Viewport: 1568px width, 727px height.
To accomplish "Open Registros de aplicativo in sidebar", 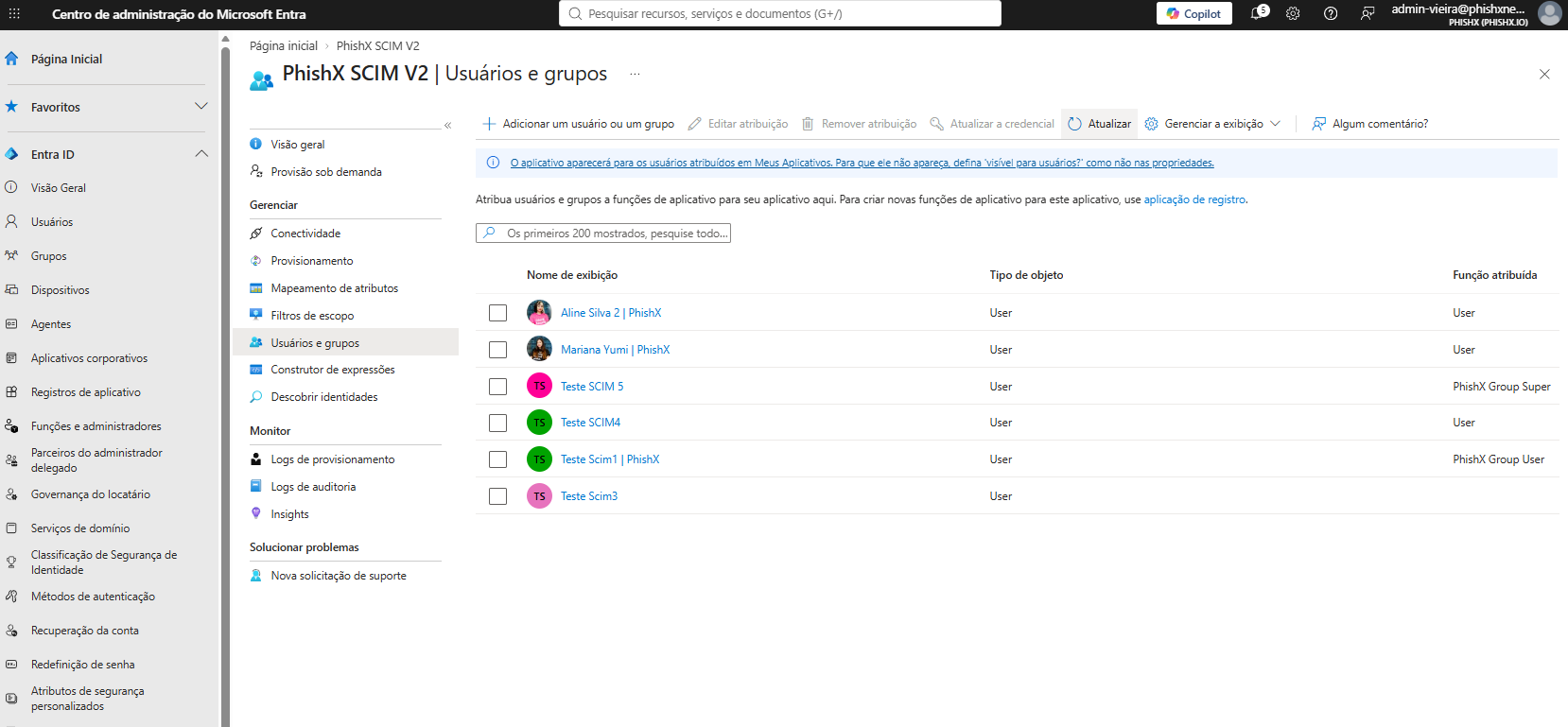I will pyautogui.click(x=86, y=391).
